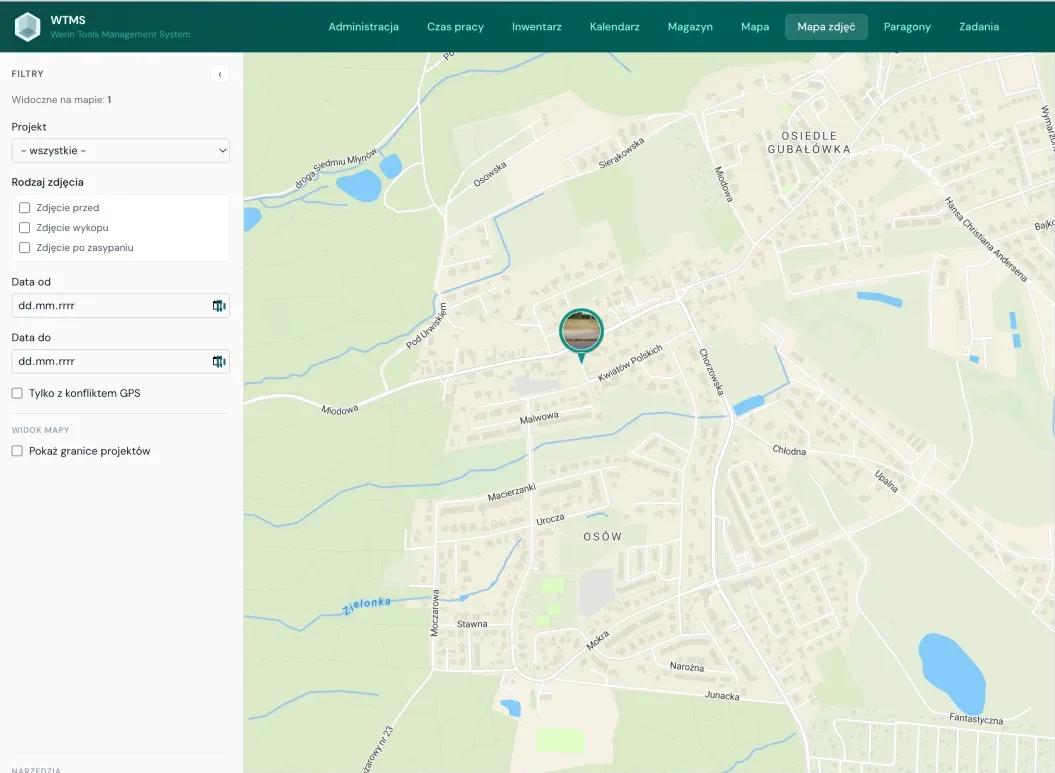The height and width of the screenshot is (773, 1055).
Task: Navigate to the Mapa page
Action: coord(755,27)
